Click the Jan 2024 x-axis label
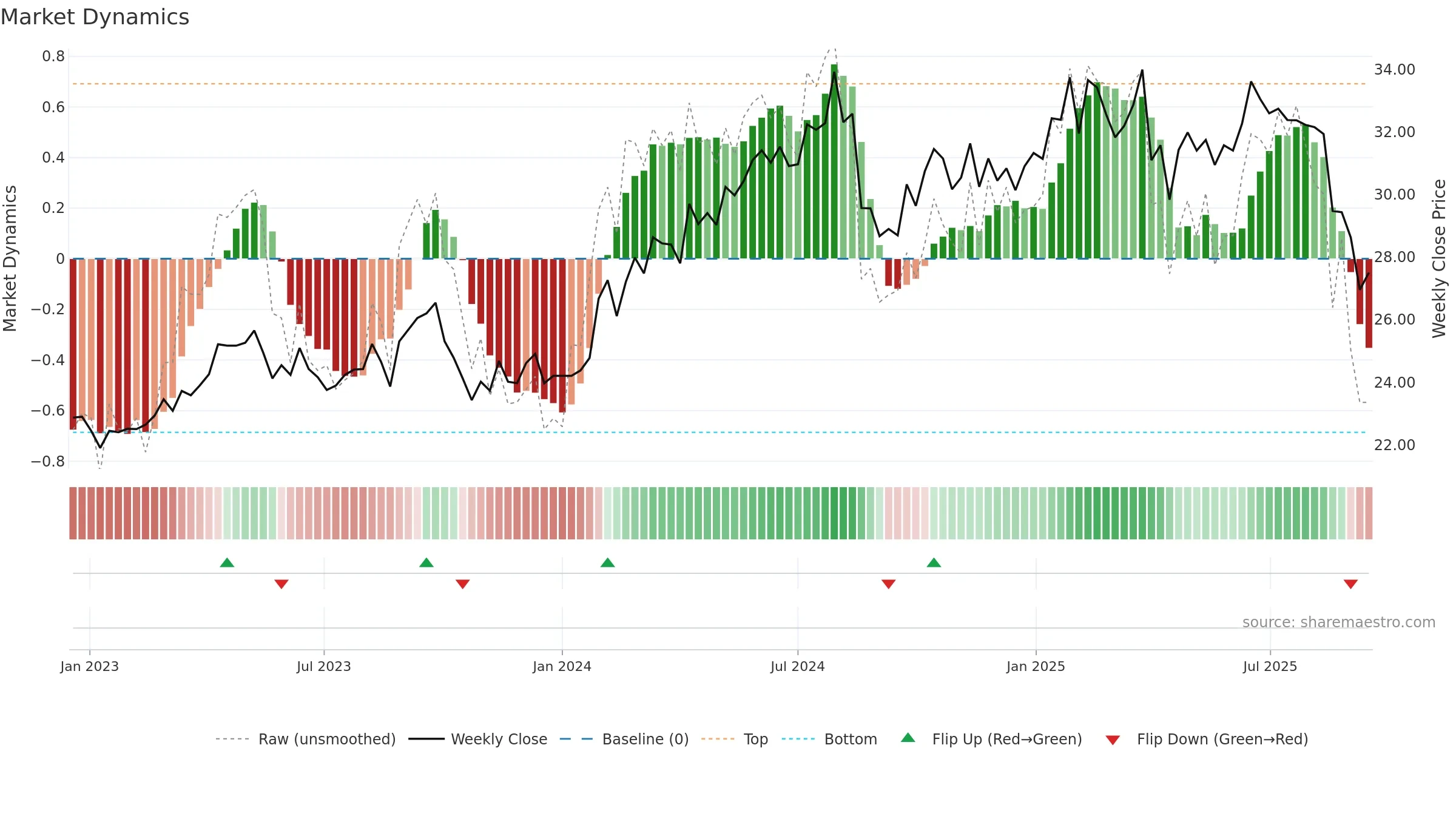This screenshot has width=1456, height=819. coord(562,666)
